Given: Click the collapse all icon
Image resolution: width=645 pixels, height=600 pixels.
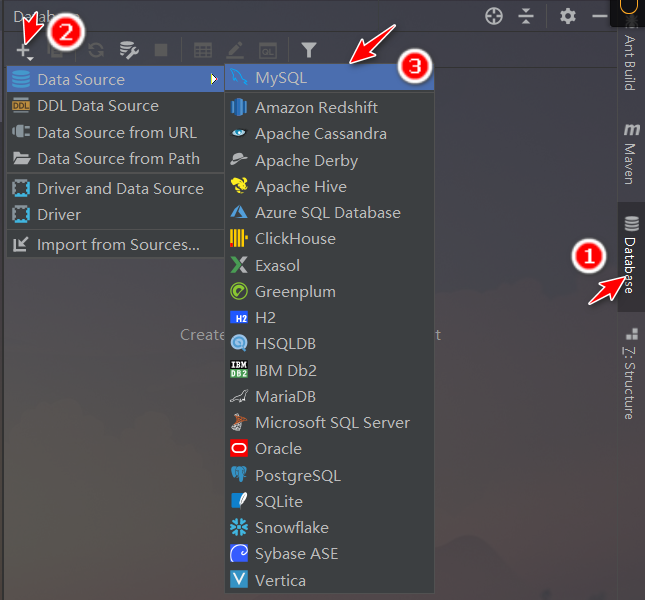Looking at the screenshot, I should point(526,16).
